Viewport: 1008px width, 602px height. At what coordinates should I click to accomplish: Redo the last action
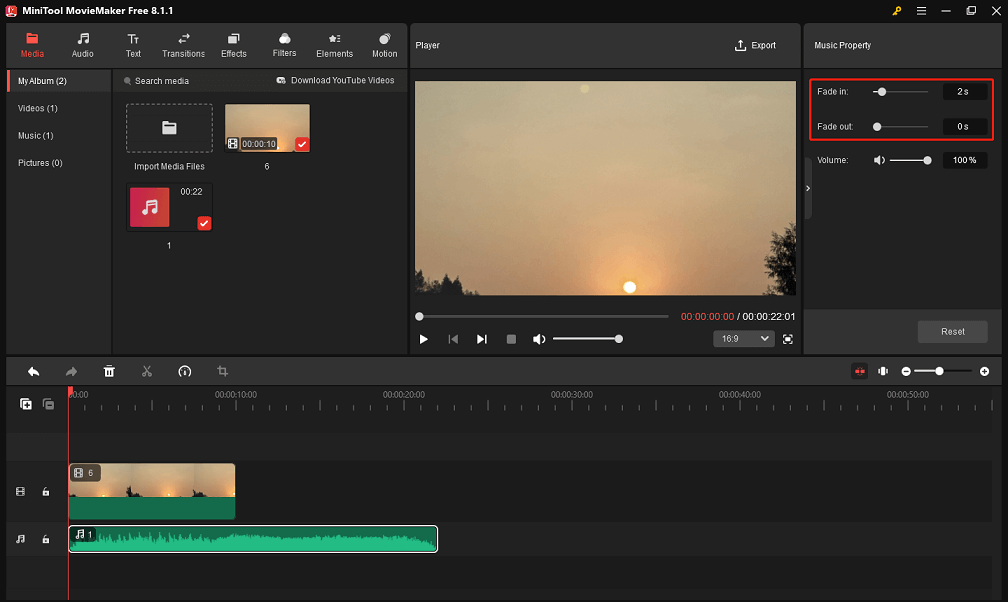point(71,372)
